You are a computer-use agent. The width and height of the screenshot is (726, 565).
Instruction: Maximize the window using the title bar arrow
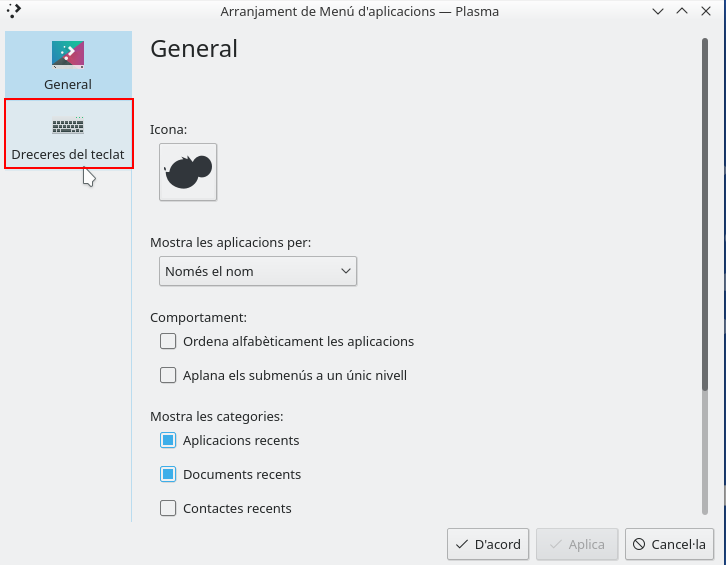coord(682,11)
